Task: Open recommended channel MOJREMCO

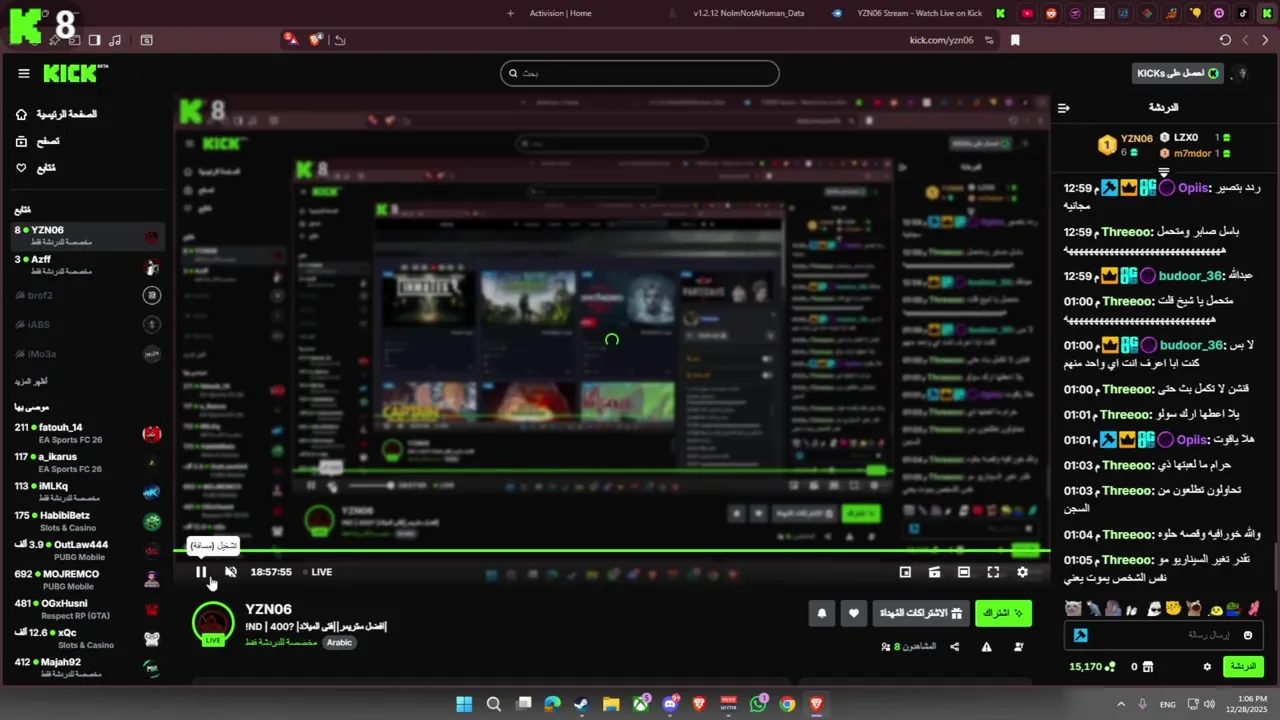Action: tap(88, 580)
